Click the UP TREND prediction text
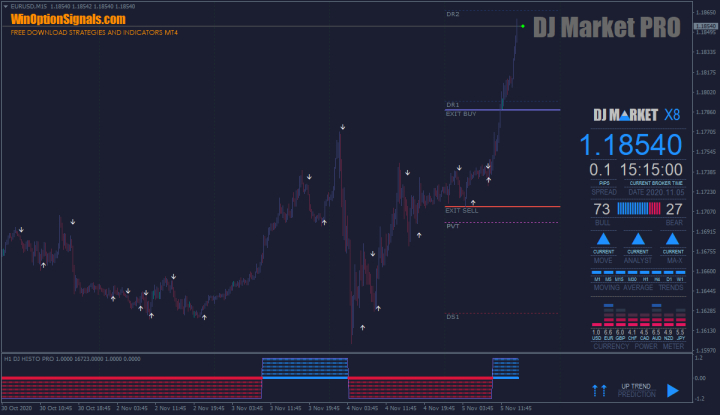The image size is (720, 415). 636,387
